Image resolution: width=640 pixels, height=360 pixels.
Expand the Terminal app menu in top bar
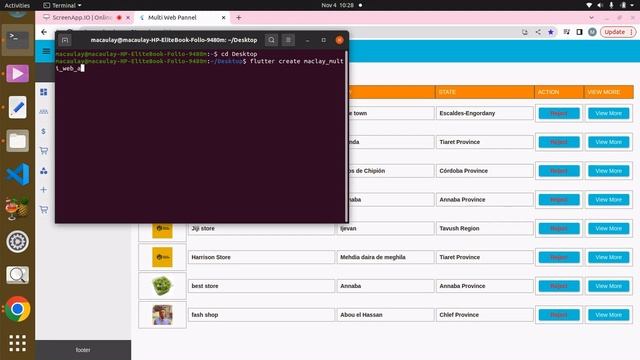pos(62,5)
